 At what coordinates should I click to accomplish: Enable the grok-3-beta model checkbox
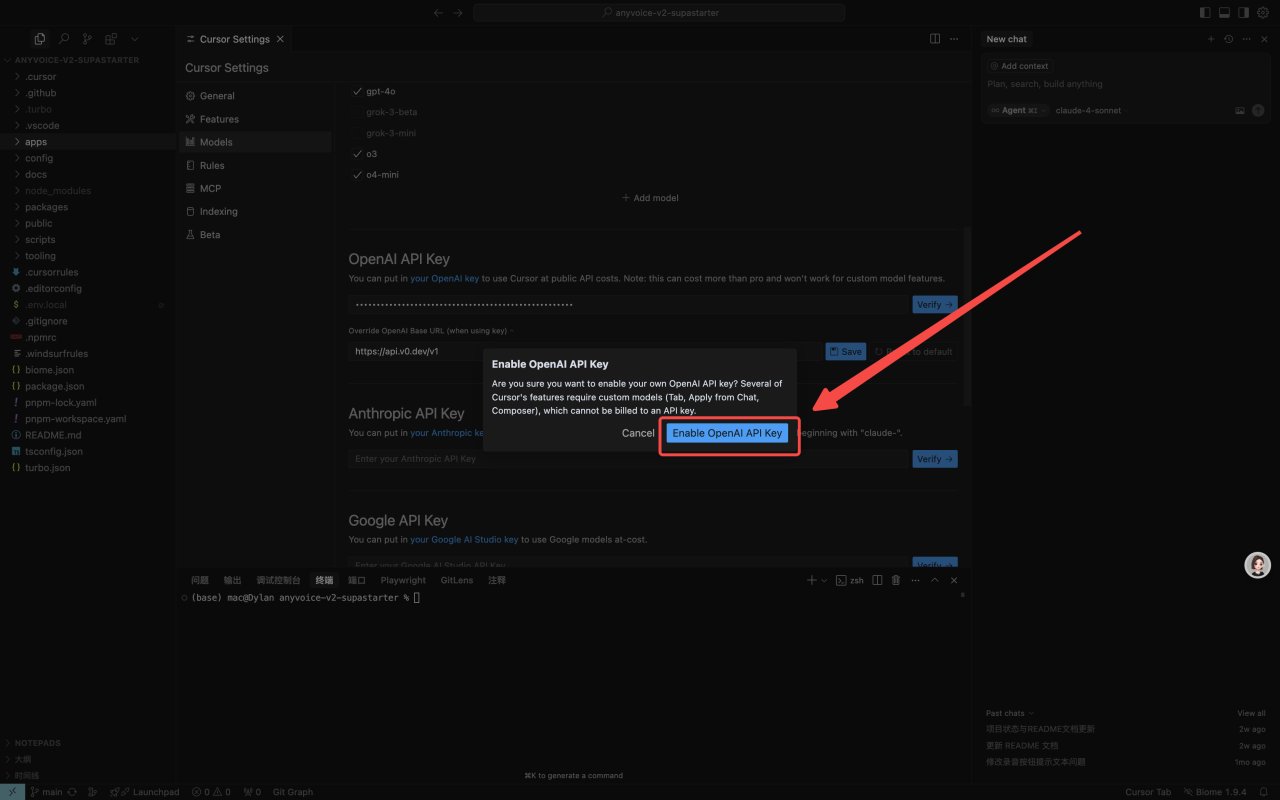pyautogui.click(x=358, y=112)
